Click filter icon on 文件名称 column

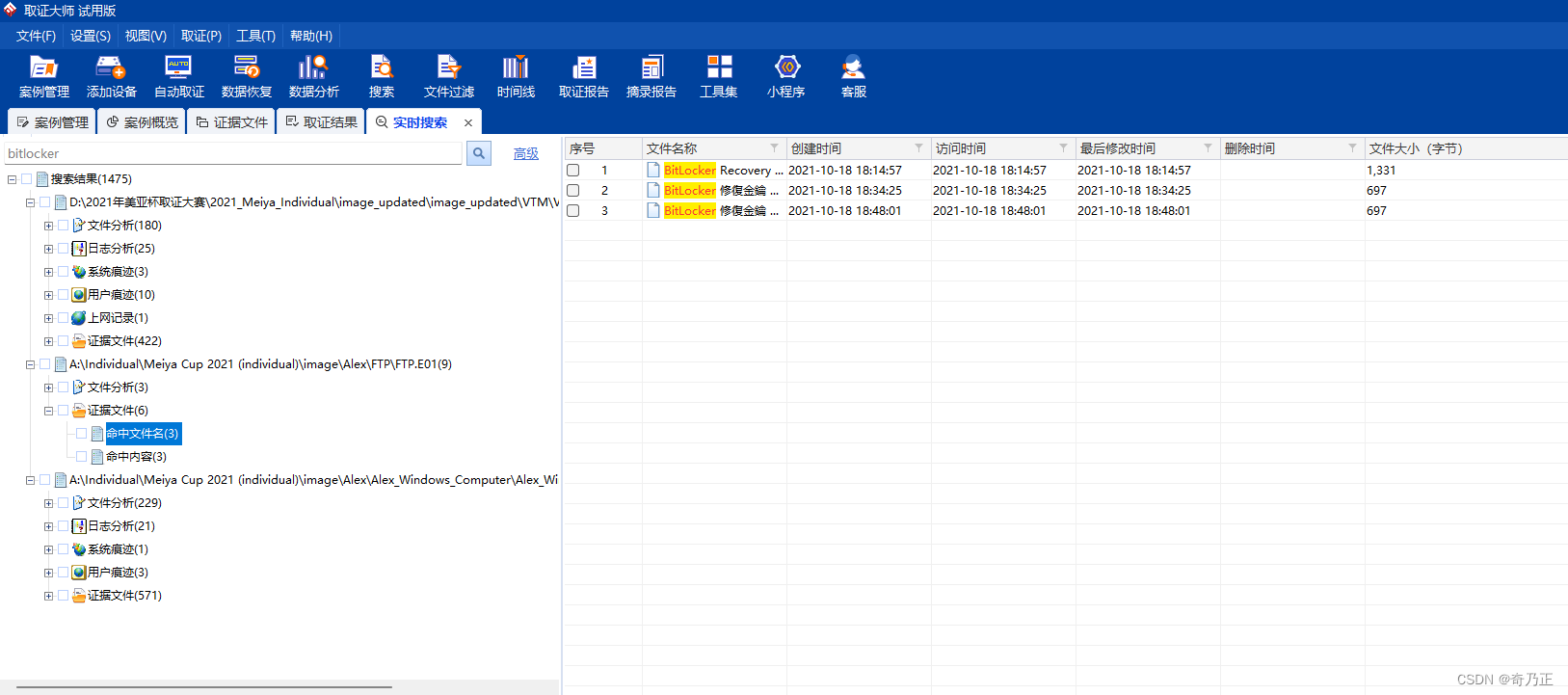click(774, 147)
